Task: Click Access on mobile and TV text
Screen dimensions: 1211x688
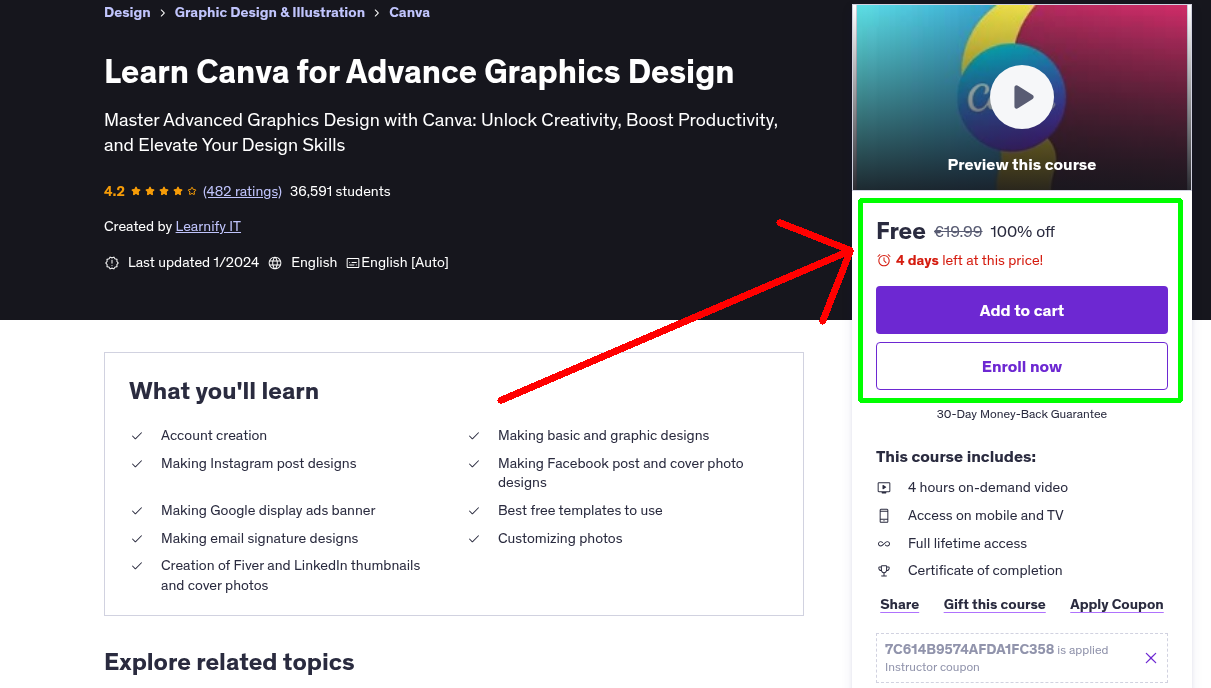Action: click(986, 516)
